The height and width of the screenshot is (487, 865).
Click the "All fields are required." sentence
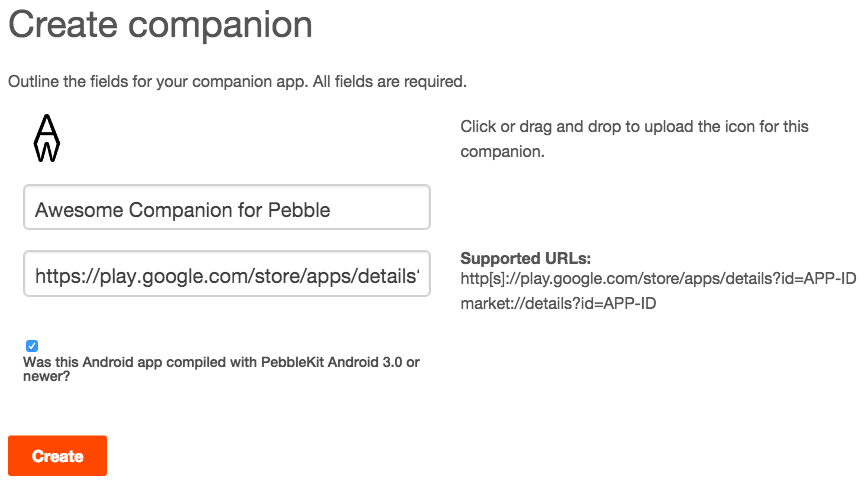(x=389, y=81)
